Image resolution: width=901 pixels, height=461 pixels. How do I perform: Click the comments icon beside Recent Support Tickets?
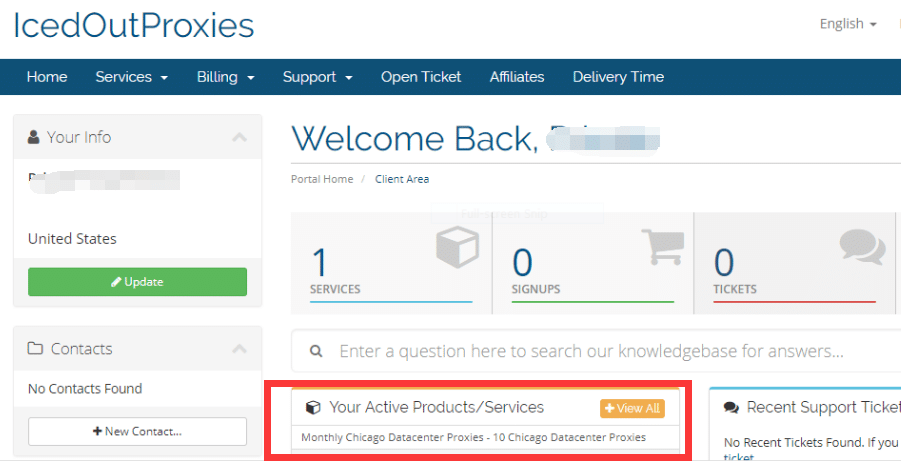pyautogui.click(x=731, y=408)
